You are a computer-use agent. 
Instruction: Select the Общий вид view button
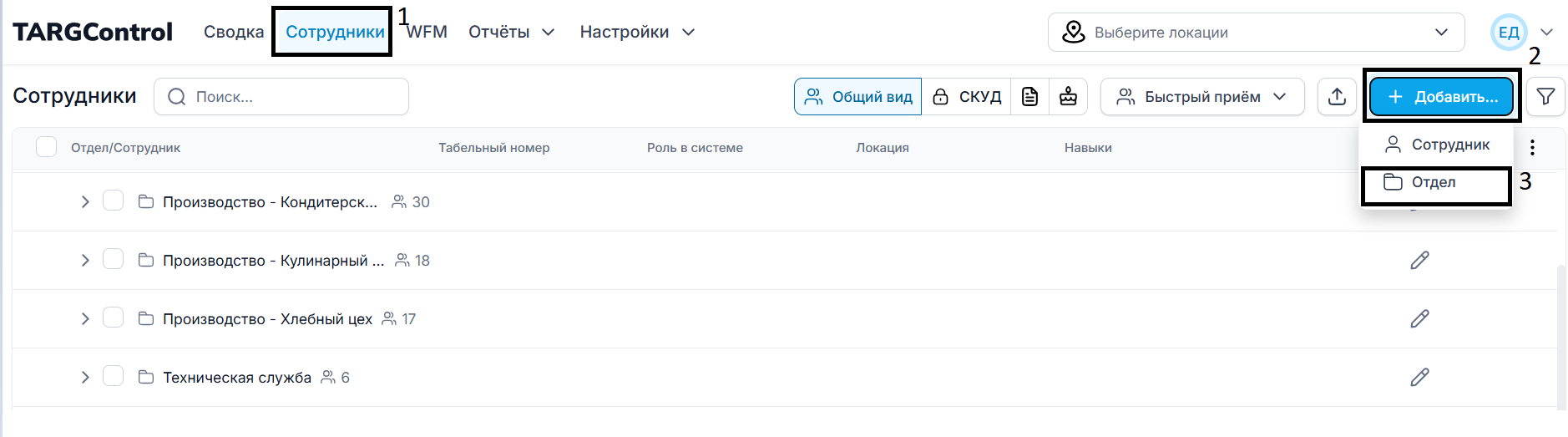[857, 97]
